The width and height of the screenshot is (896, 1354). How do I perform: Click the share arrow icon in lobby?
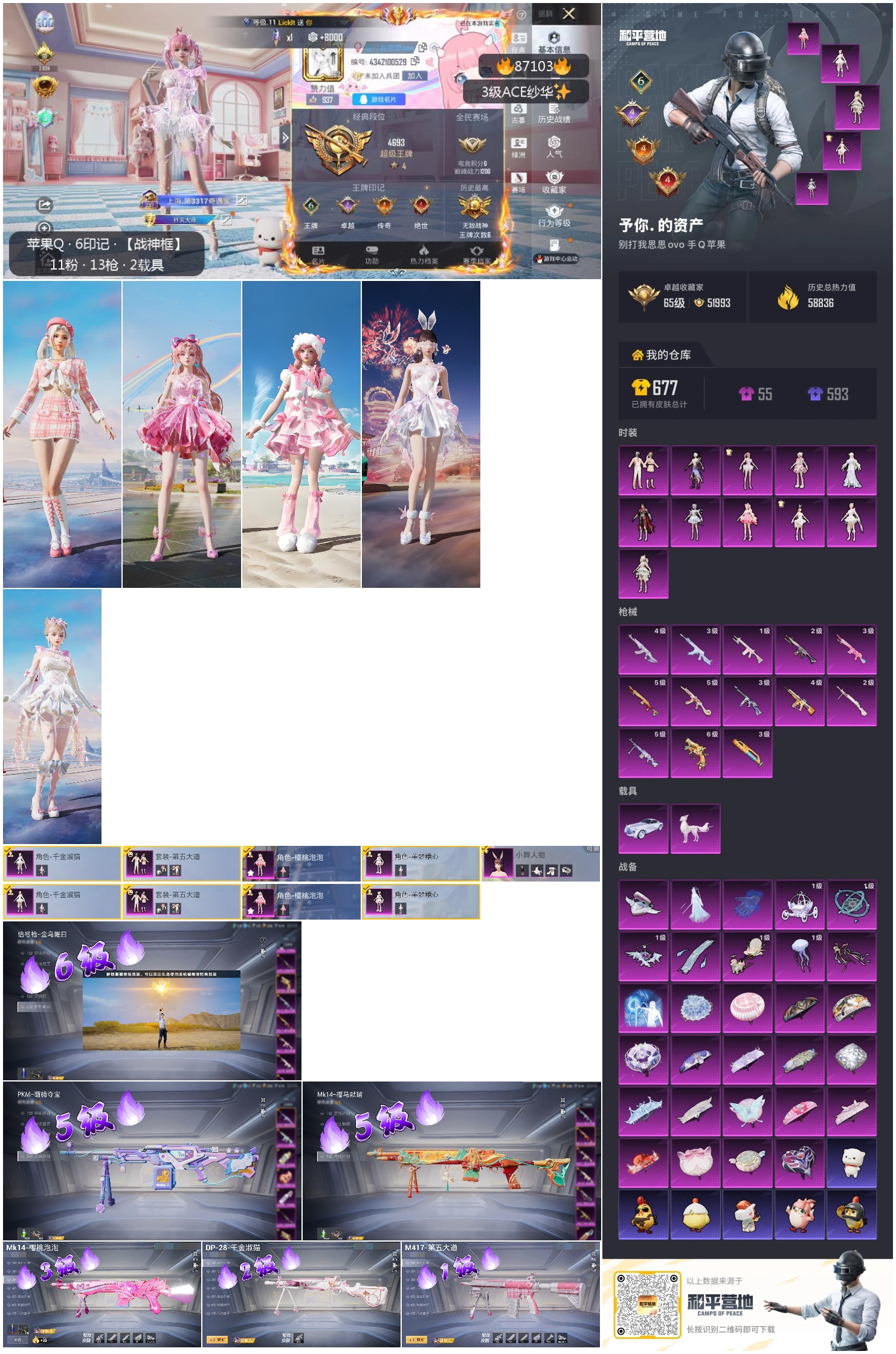tap(45, 205)
